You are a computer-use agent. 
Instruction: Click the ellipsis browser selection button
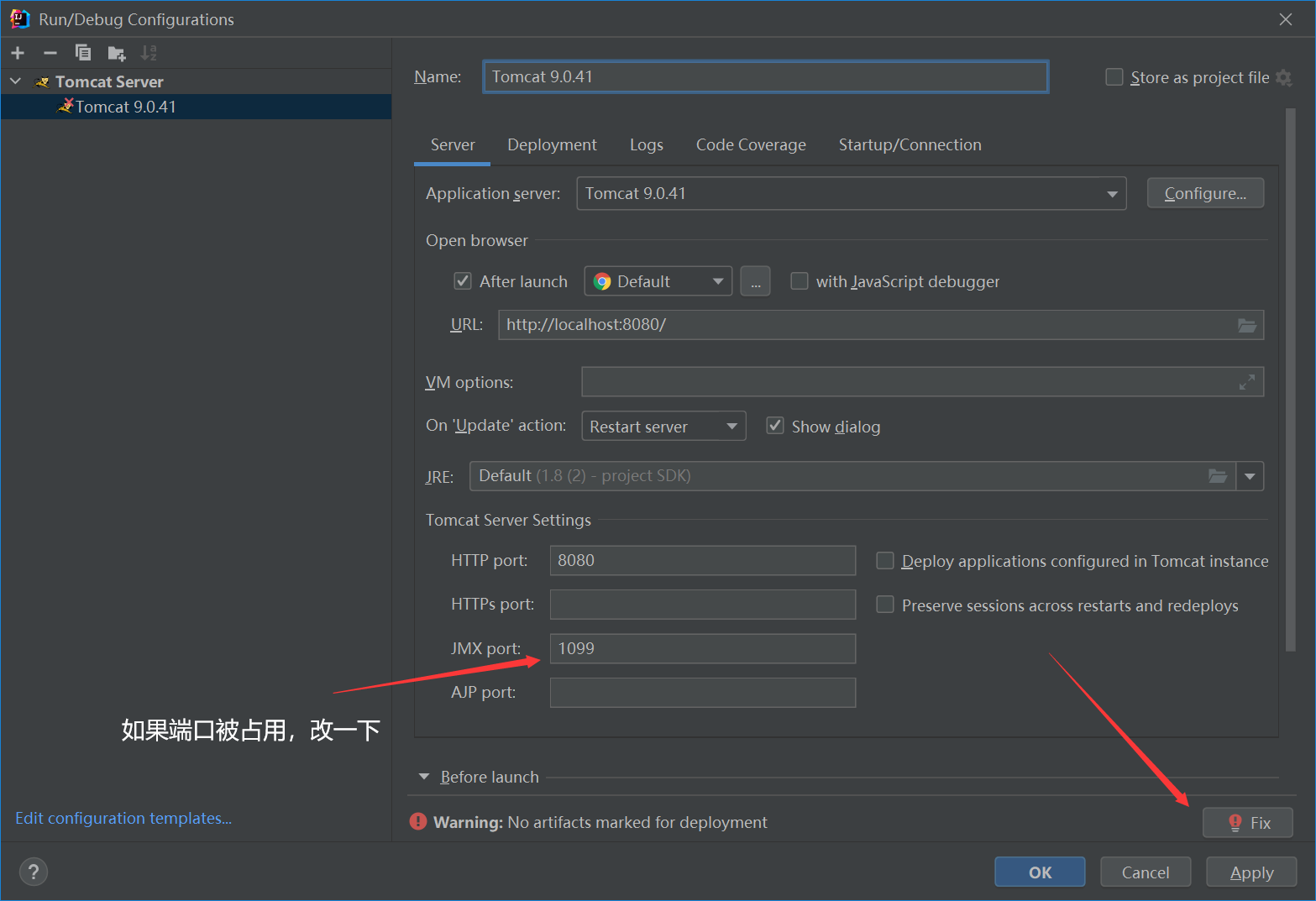pos(756,281)
